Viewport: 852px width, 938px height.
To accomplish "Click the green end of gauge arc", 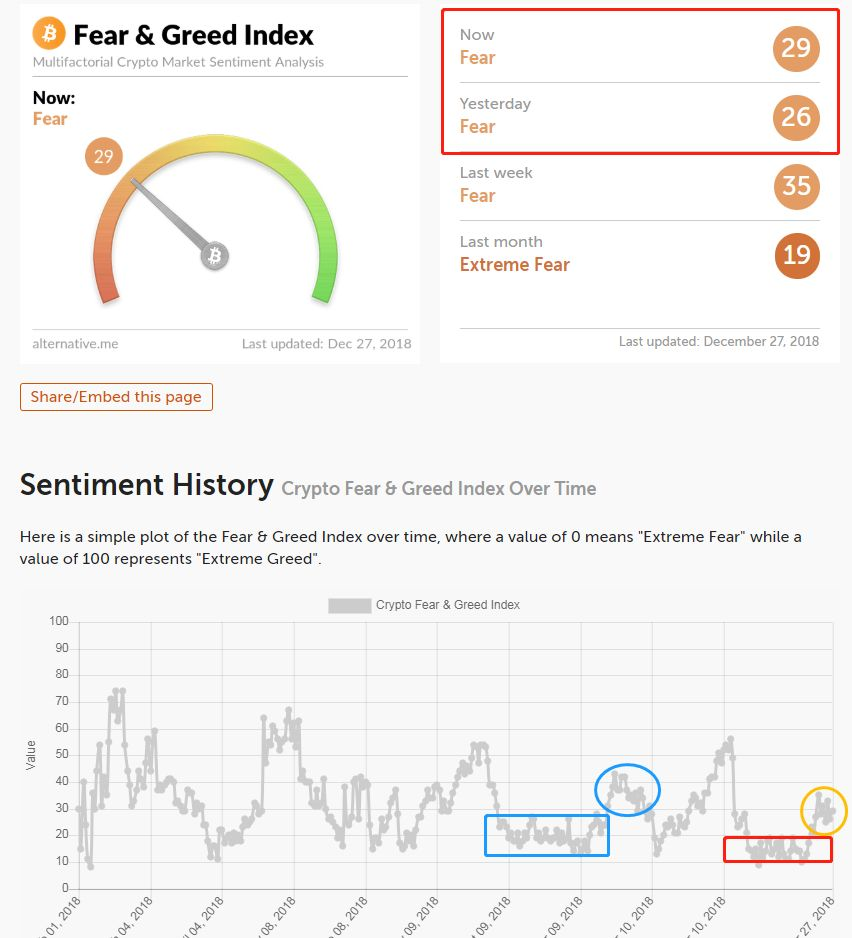I will coord(323,292).
